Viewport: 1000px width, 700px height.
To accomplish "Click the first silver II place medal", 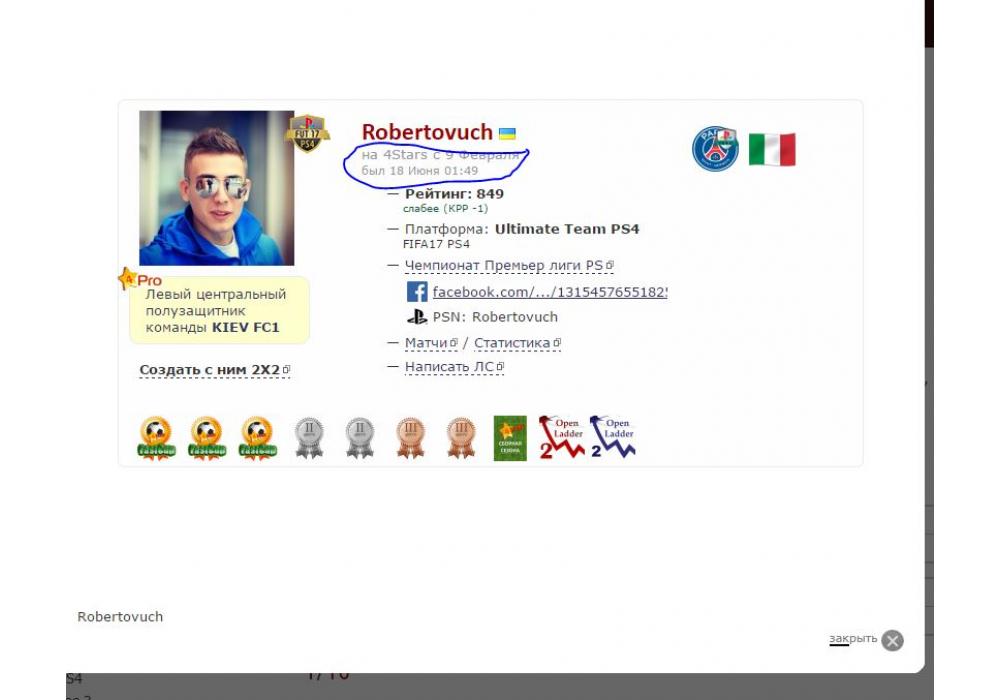I will (309, 438).
